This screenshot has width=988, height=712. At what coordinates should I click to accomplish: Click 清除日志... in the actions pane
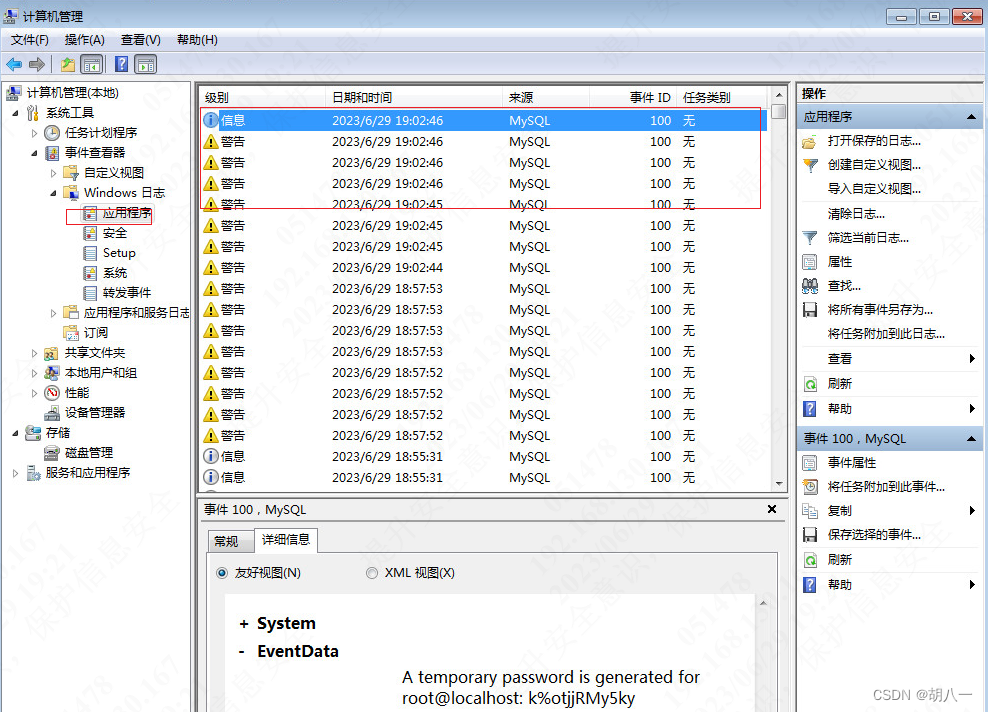point(856,214)
